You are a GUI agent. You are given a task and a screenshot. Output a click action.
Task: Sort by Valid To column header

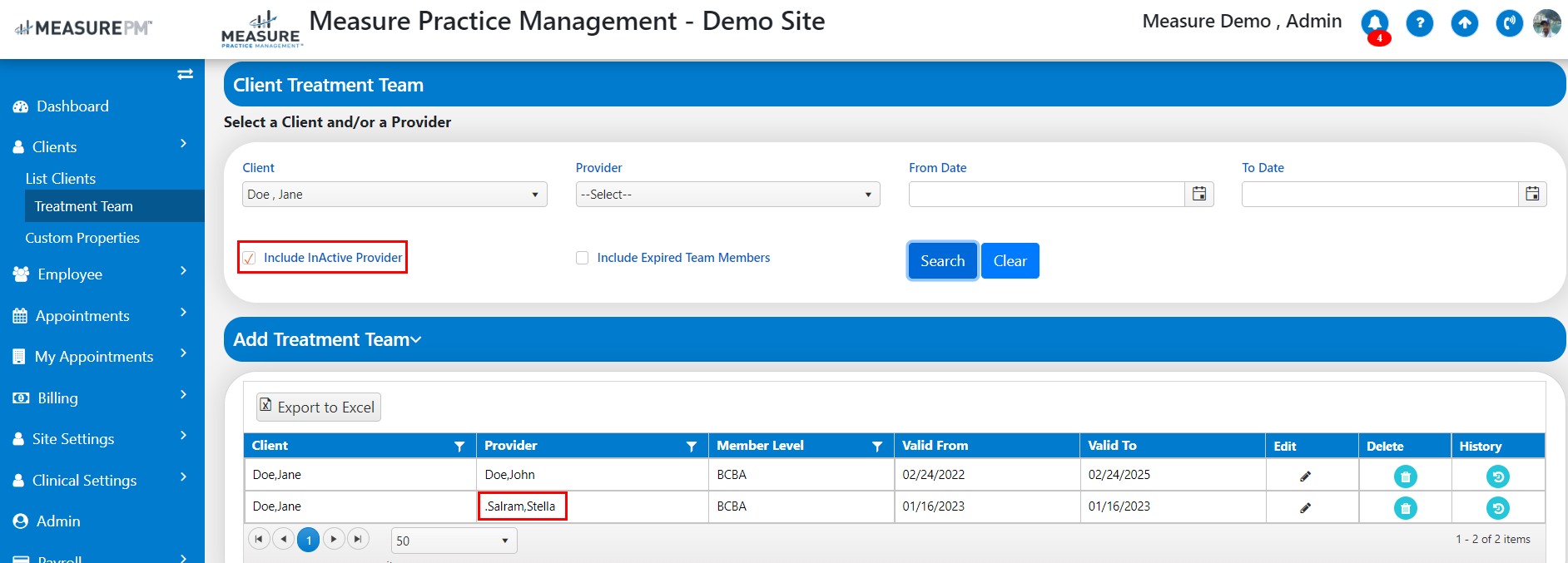1112,446
